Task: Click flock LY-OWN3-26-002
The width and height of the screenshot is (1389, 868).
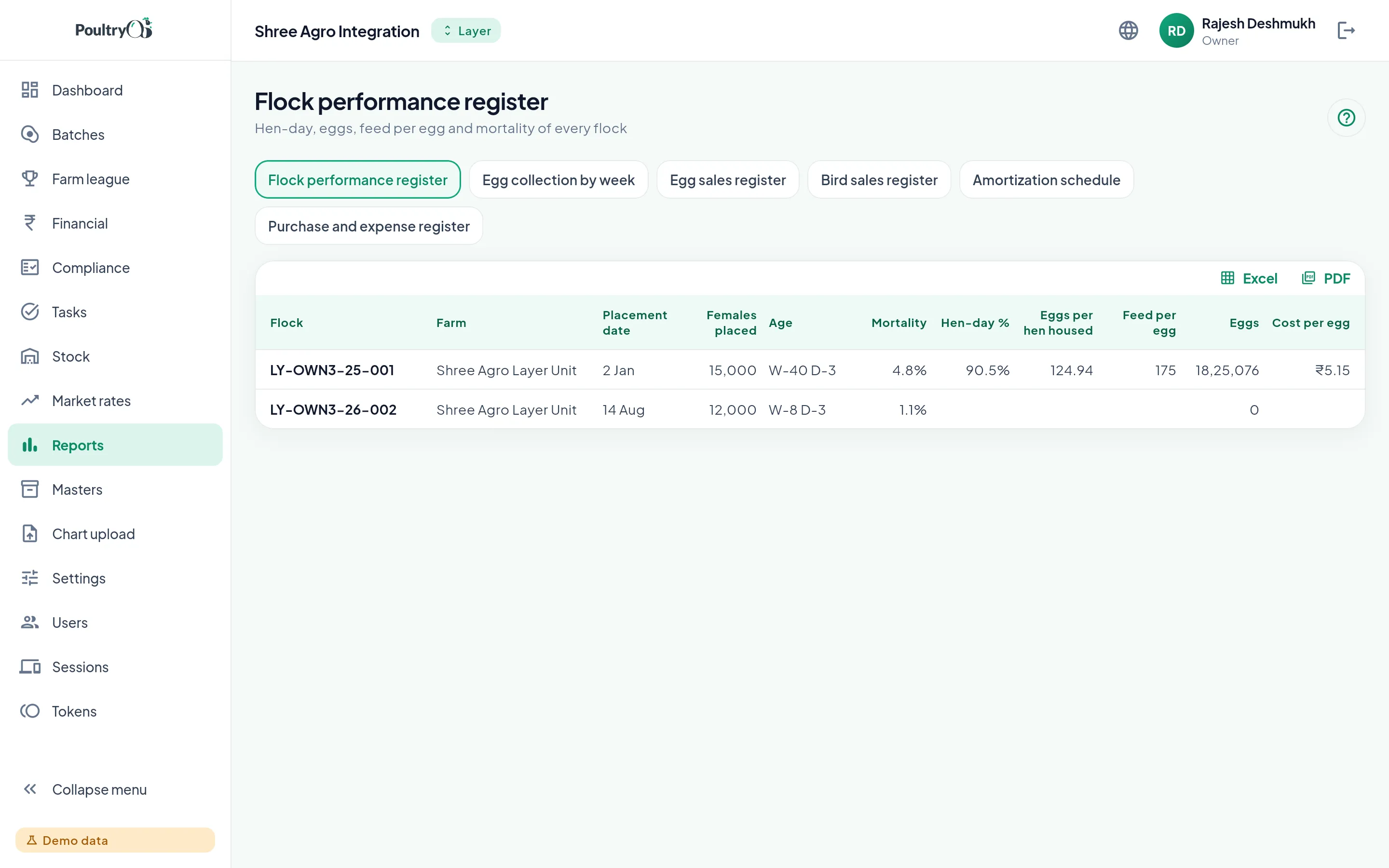Action: tap(333, 410)
